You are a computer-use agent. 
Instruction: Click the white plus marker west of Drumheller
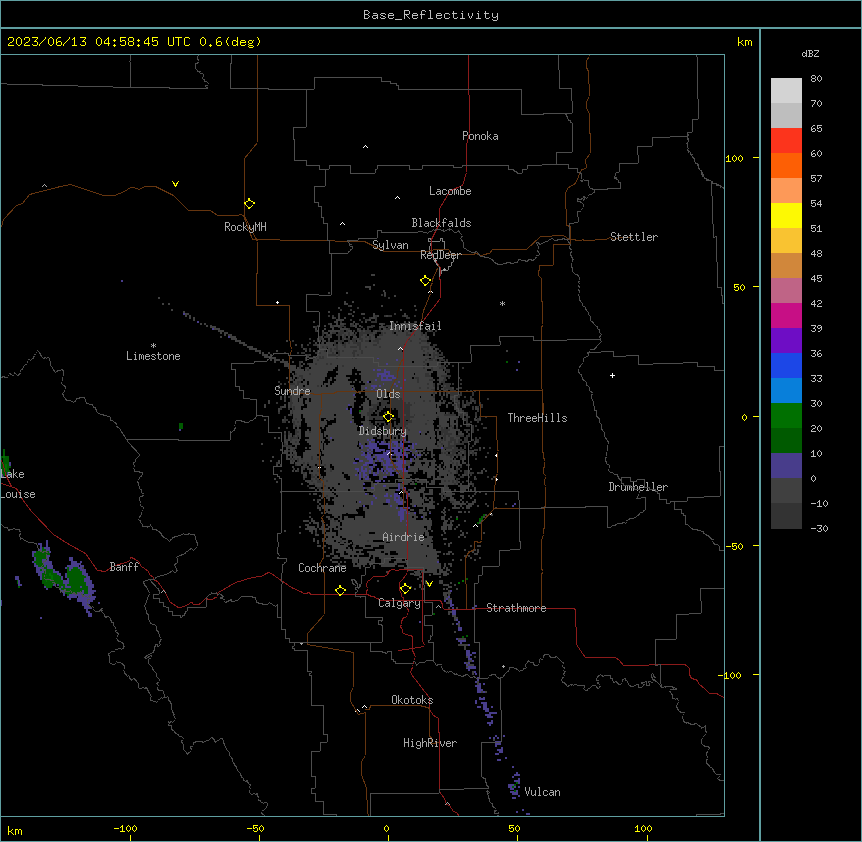612,375
